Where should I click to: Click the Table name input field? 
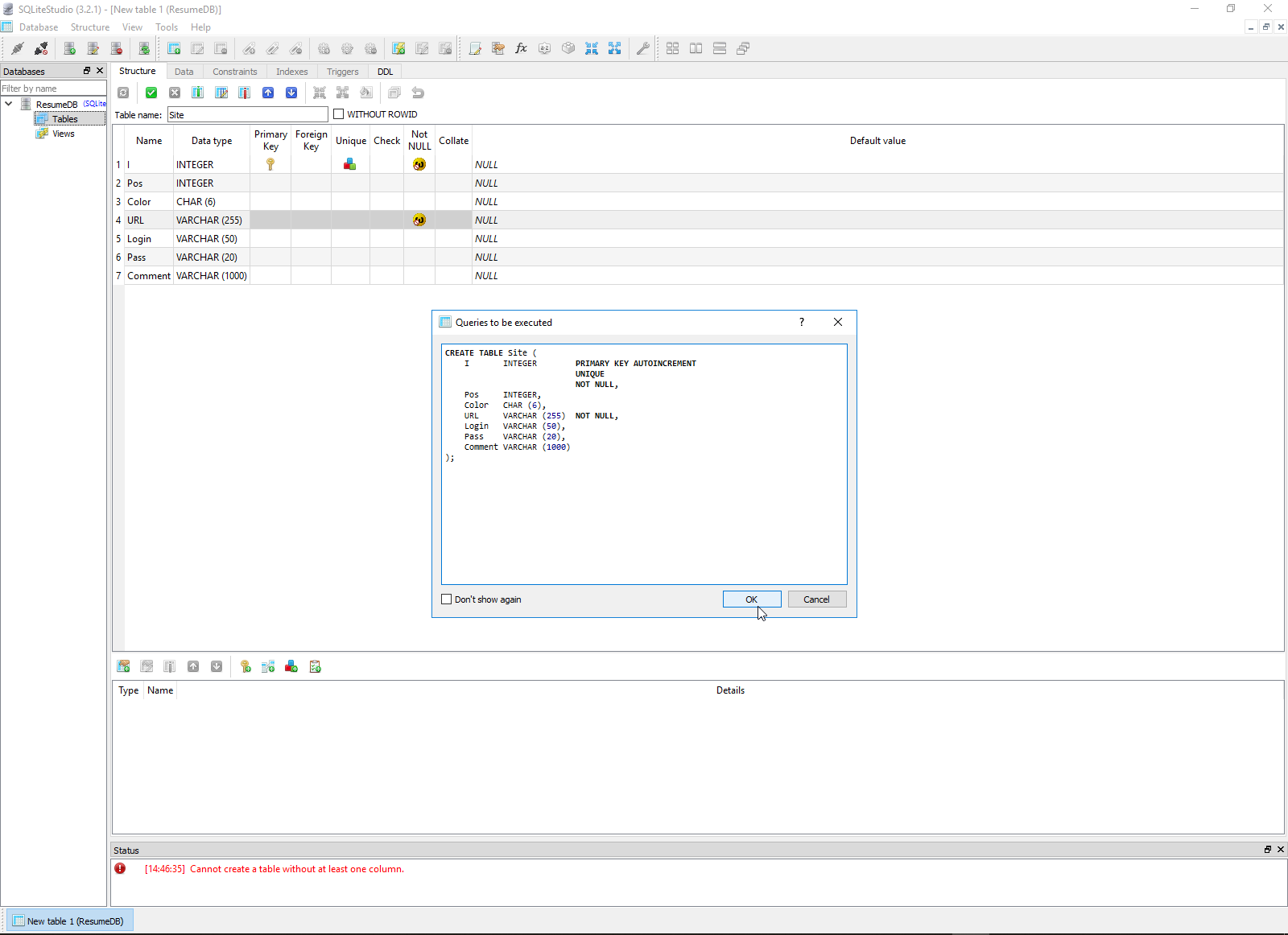[248, 114]
